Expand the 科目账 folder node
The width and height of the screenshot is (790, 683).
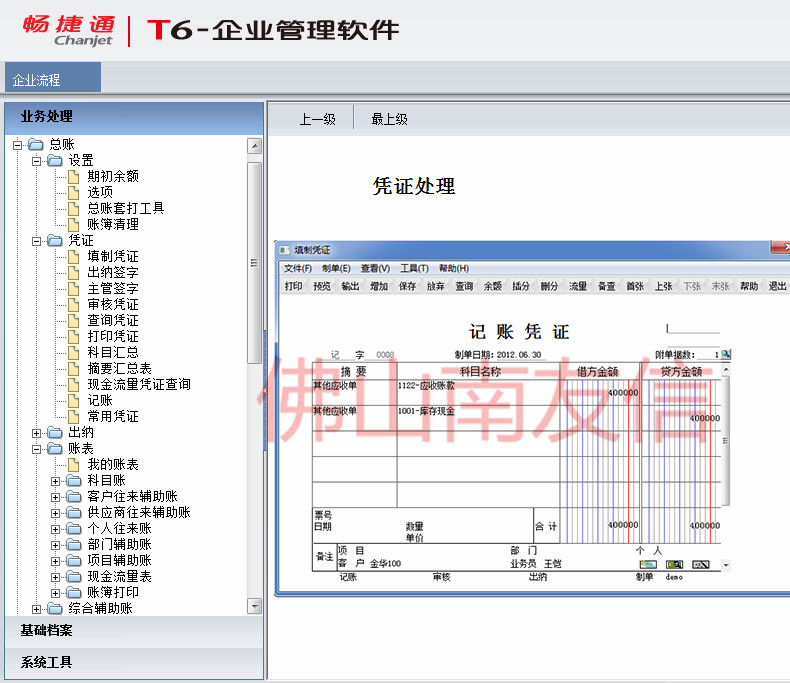55,481
